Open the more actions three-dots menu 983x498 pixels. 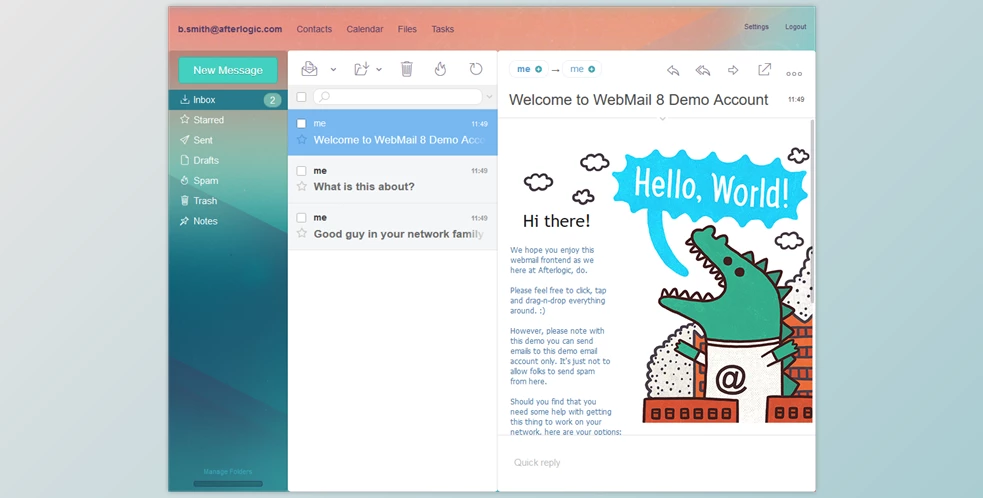pyautogui.click(x=794, y=73)
